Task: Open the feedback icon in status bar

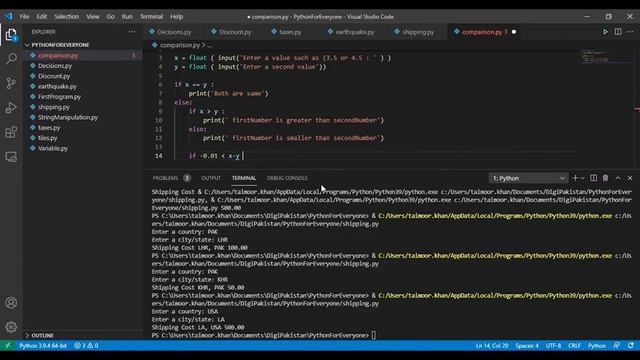Action: tap(616, 345)
